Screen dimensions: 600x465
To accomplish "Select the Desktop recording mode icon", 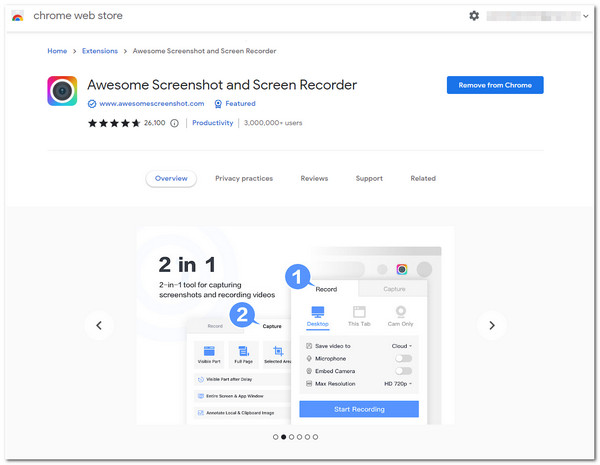I will point(318,313).
